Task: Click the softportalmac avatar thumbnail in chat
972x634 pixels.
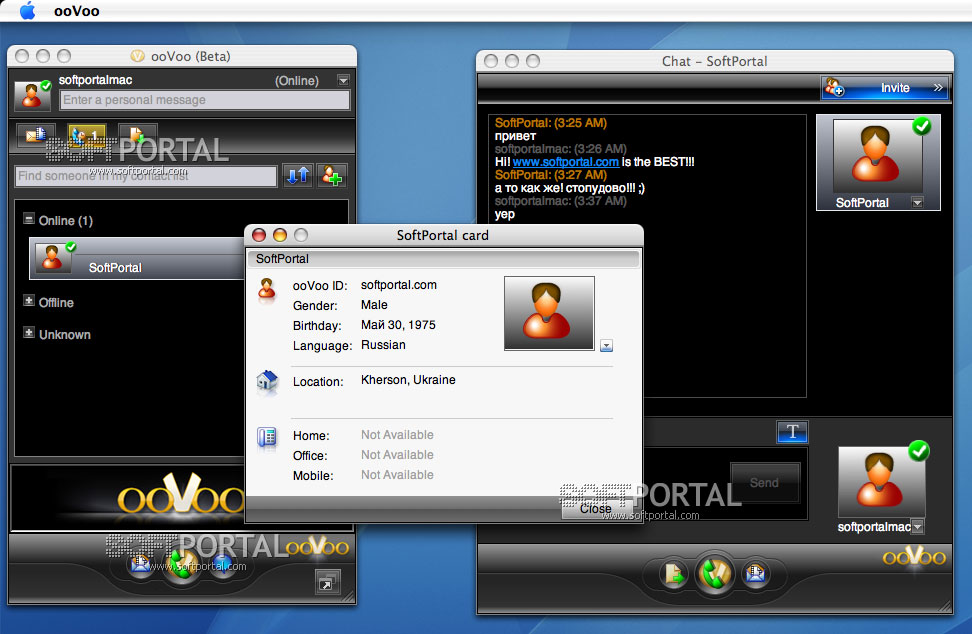Action: pyautogui.click(x=881, y=482)
